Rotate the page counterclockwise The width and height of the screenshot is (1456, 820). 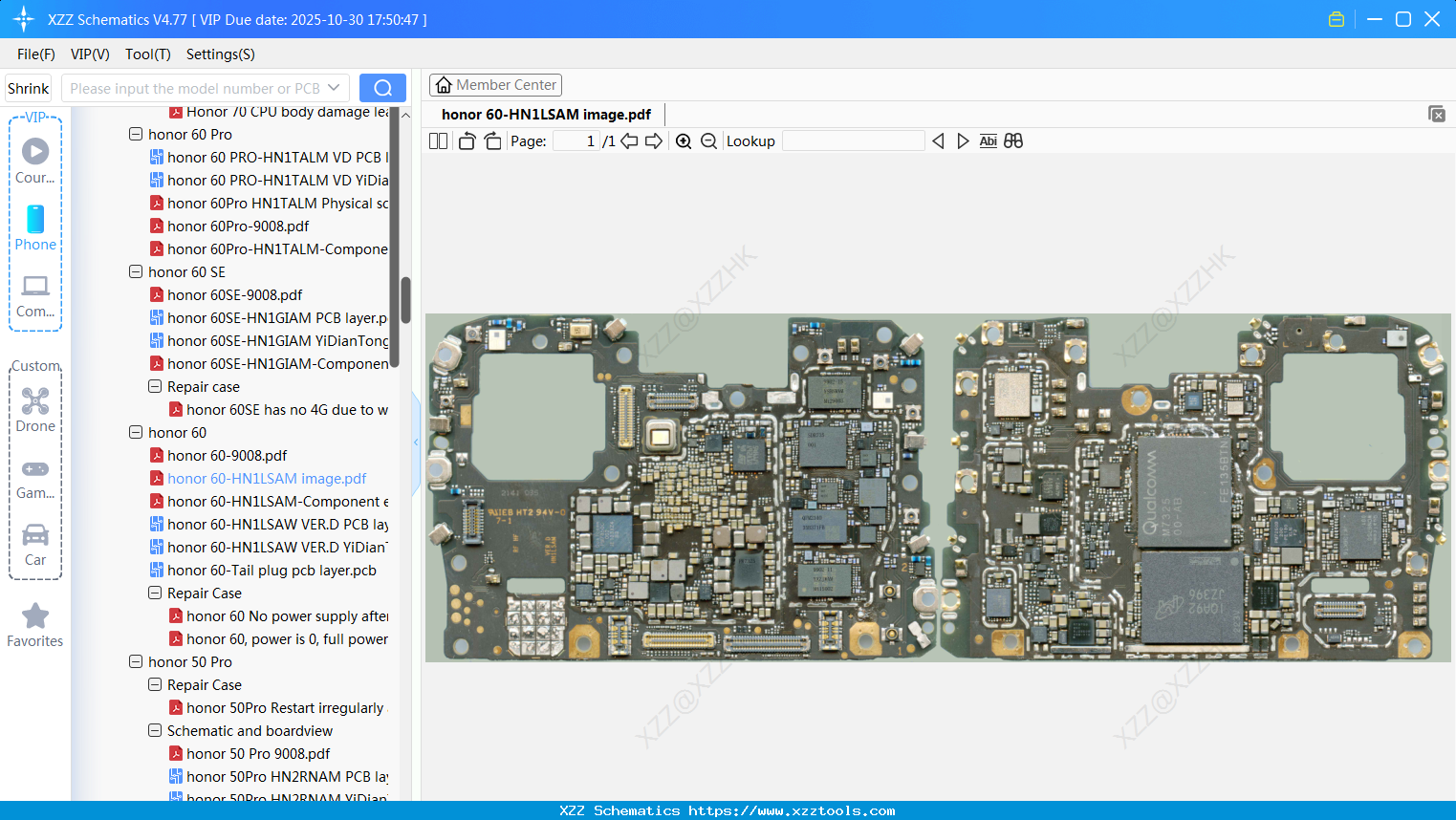point(467,141)
